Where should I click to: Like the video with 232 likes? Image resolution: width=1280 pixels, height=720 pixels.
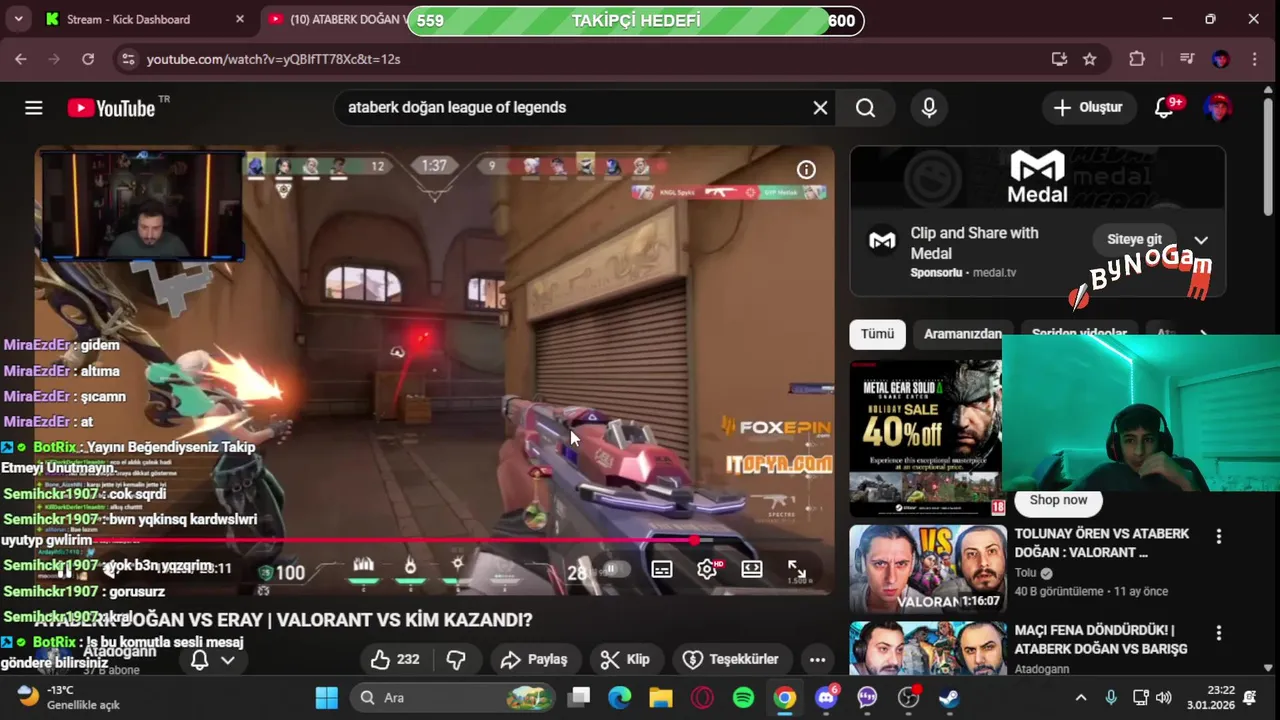(x=395, y=659)
